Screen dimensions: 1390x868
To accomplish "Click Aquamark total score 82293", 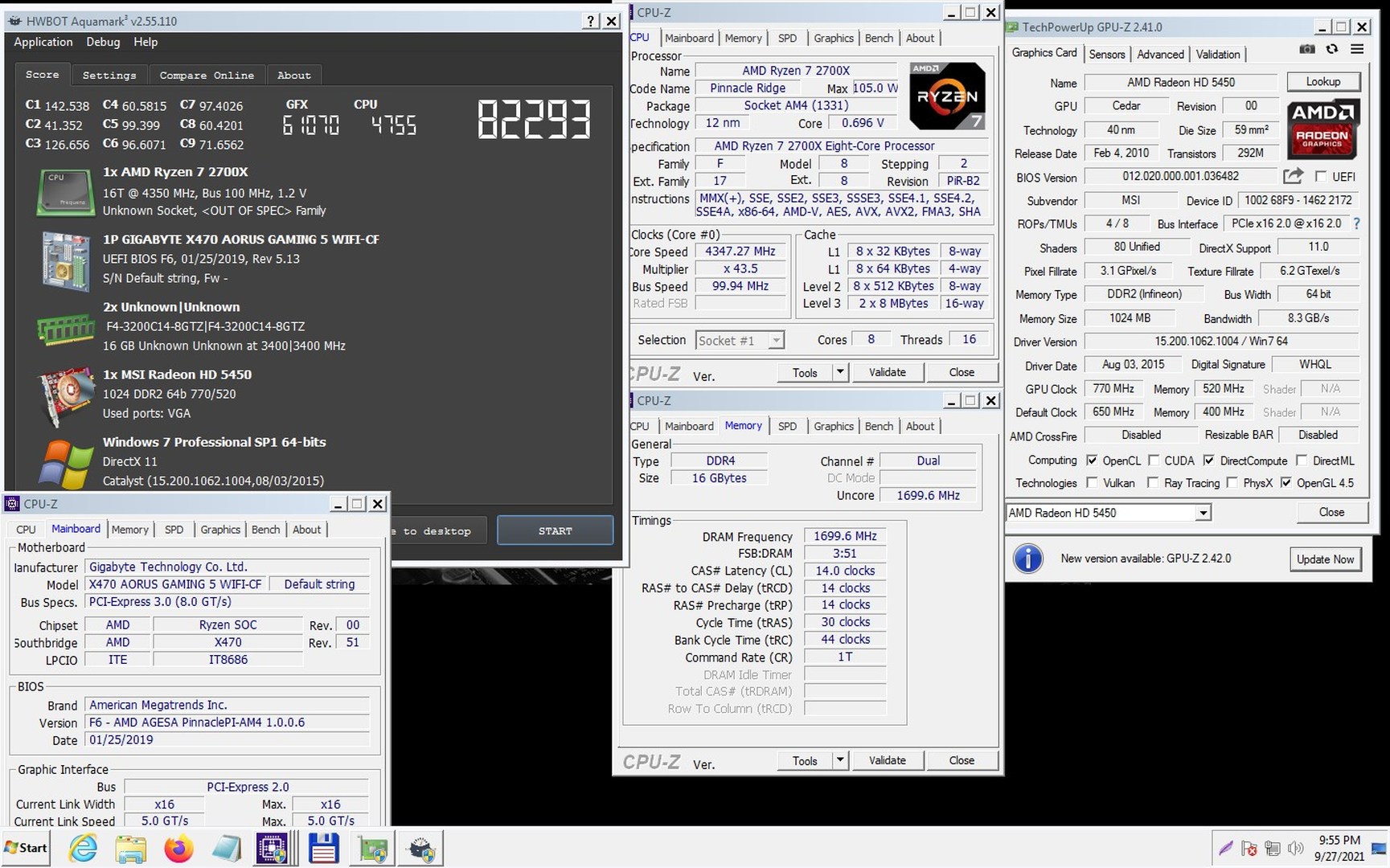I will (x=535, y=120).
